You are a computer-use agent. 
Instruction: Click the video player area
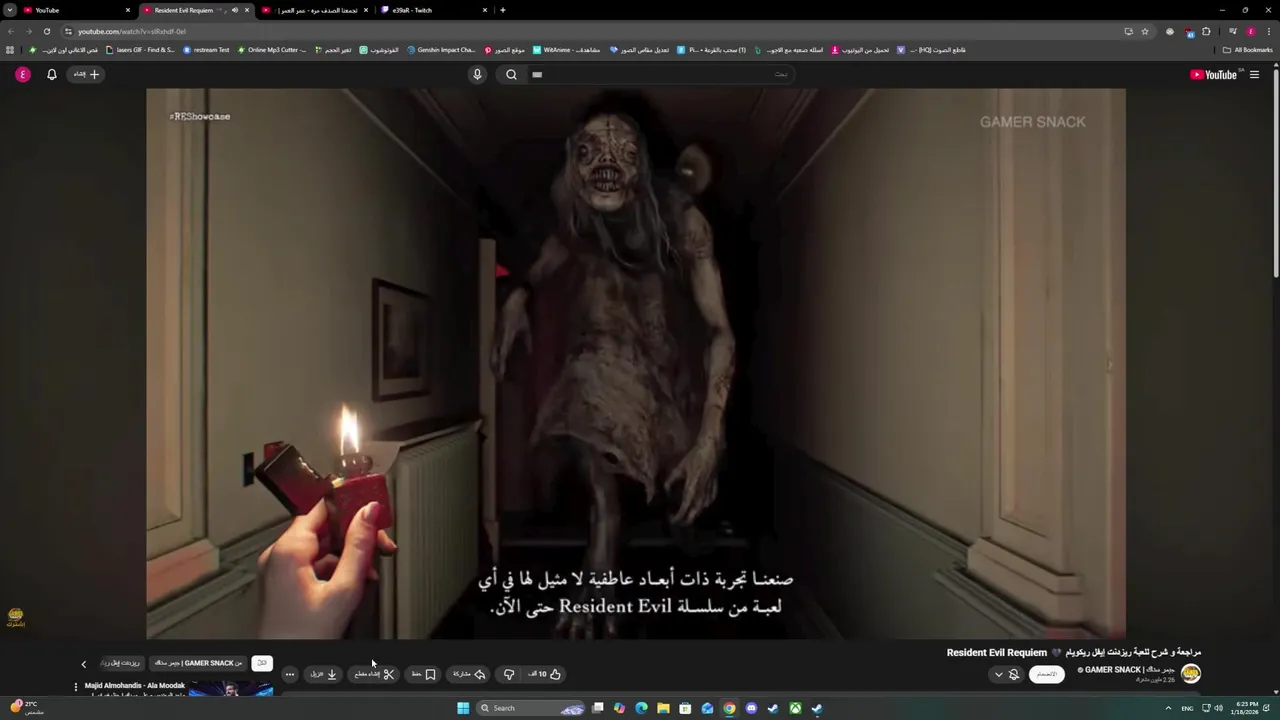click(x=636, y=363)
